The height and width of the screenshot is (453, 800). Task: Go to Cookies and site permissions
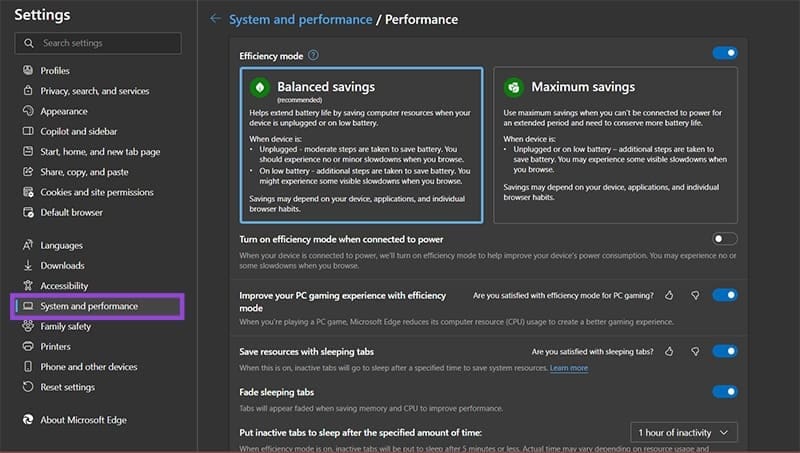tap(97, 192)
